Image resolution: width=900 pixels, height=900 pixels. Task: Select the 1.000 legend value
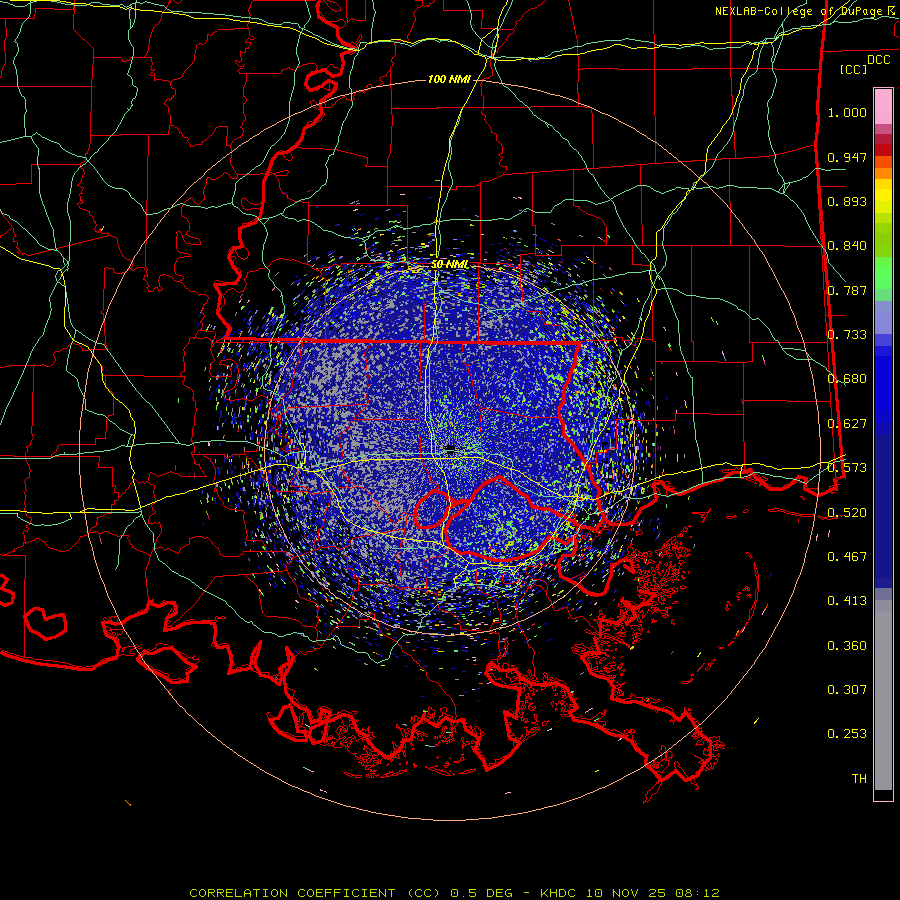[x=847, y=112]
